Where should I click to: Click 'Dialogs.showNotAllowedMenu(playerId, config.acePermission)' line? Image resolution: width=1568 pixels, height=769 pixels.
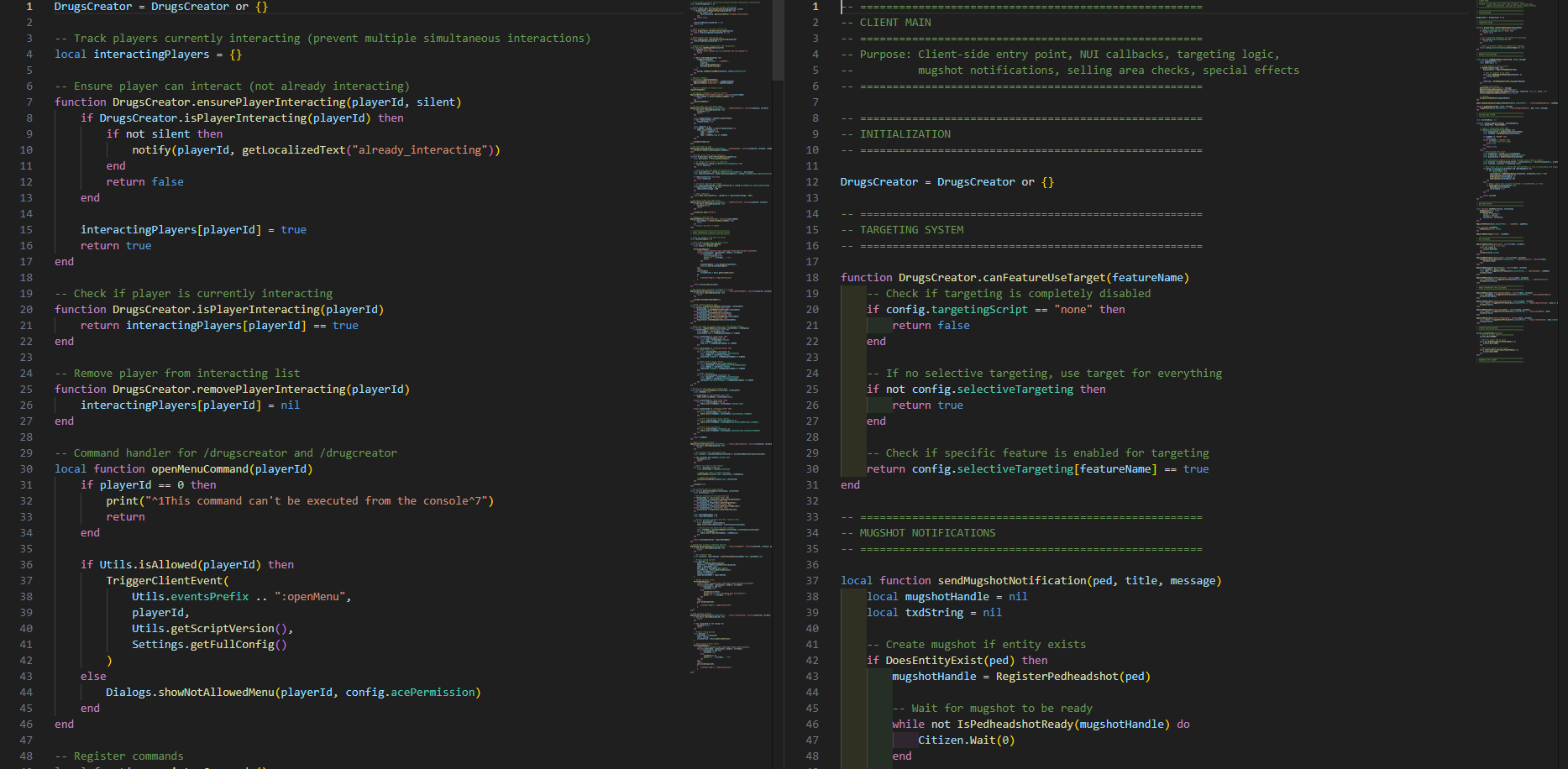(293, 693)
